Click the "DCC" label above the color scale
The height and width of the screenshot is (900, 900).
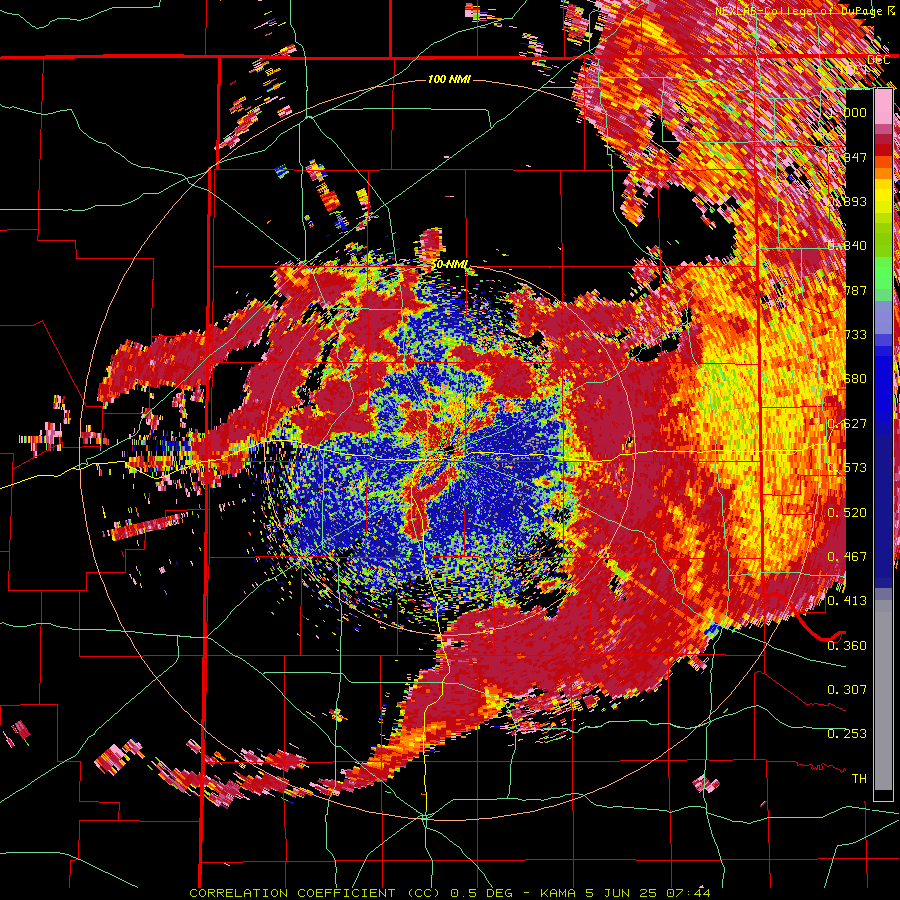coord(879,60)
